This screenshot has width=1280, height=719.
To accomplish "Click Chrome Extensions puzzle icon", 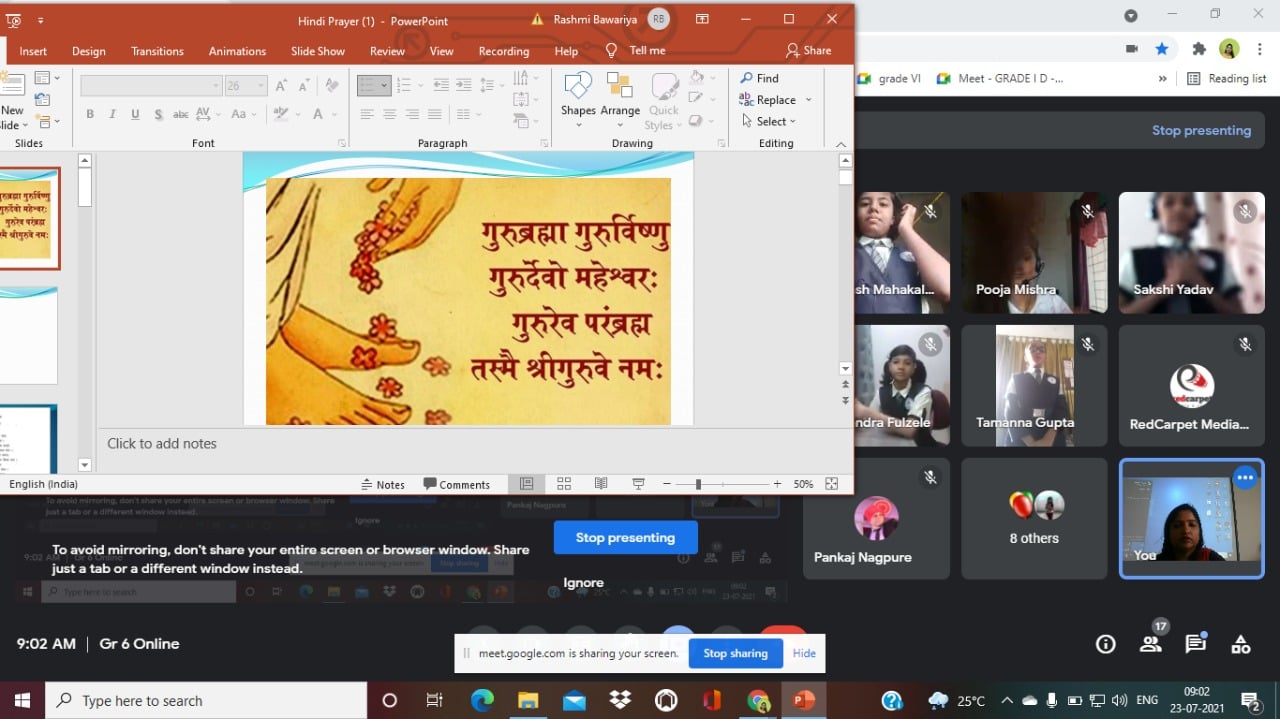I will 1199,48.
